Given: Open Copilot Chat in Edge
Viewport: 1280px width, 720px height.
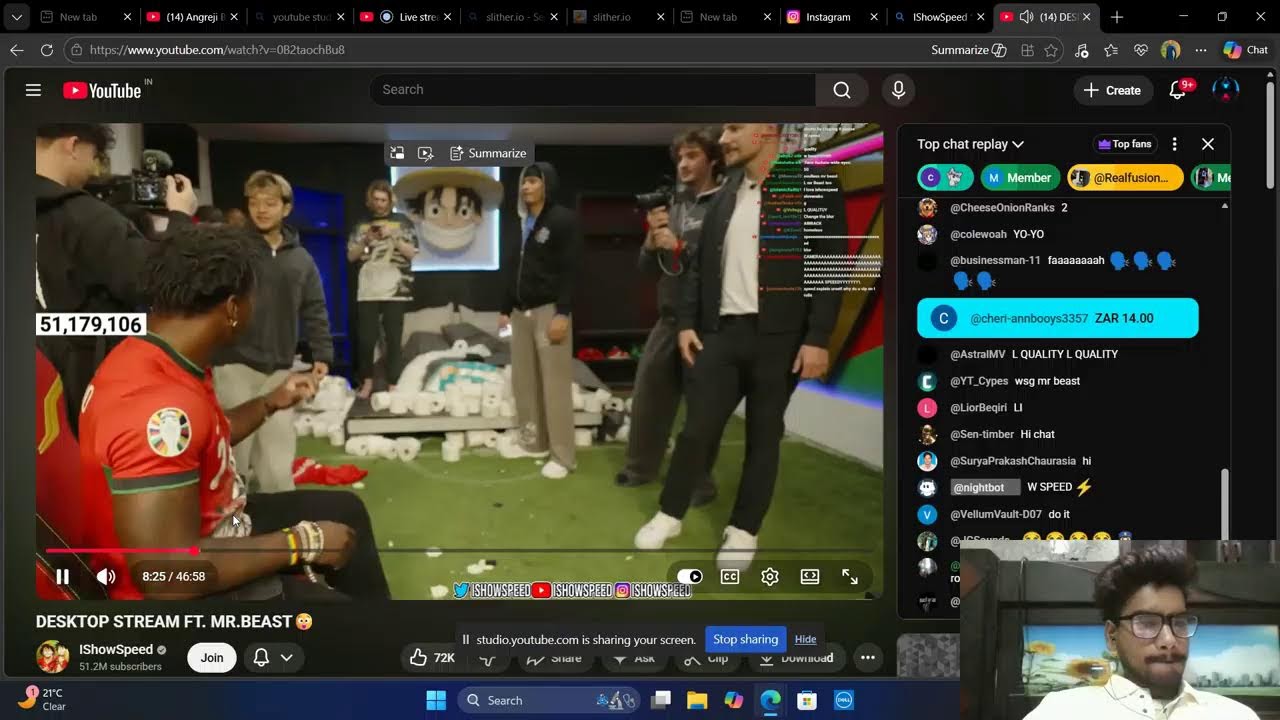Looking at the screenshot, I should [x=1245, y=50].
